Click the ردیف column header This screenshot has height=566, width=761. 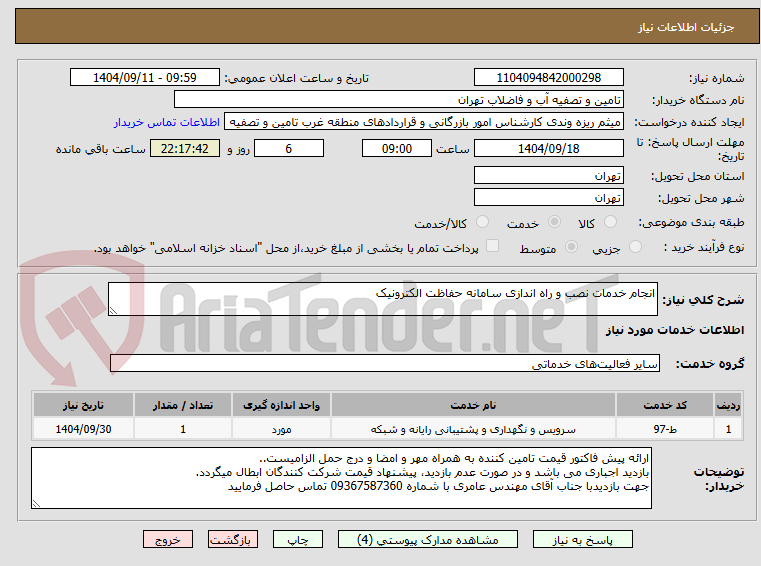click(728, 405)
